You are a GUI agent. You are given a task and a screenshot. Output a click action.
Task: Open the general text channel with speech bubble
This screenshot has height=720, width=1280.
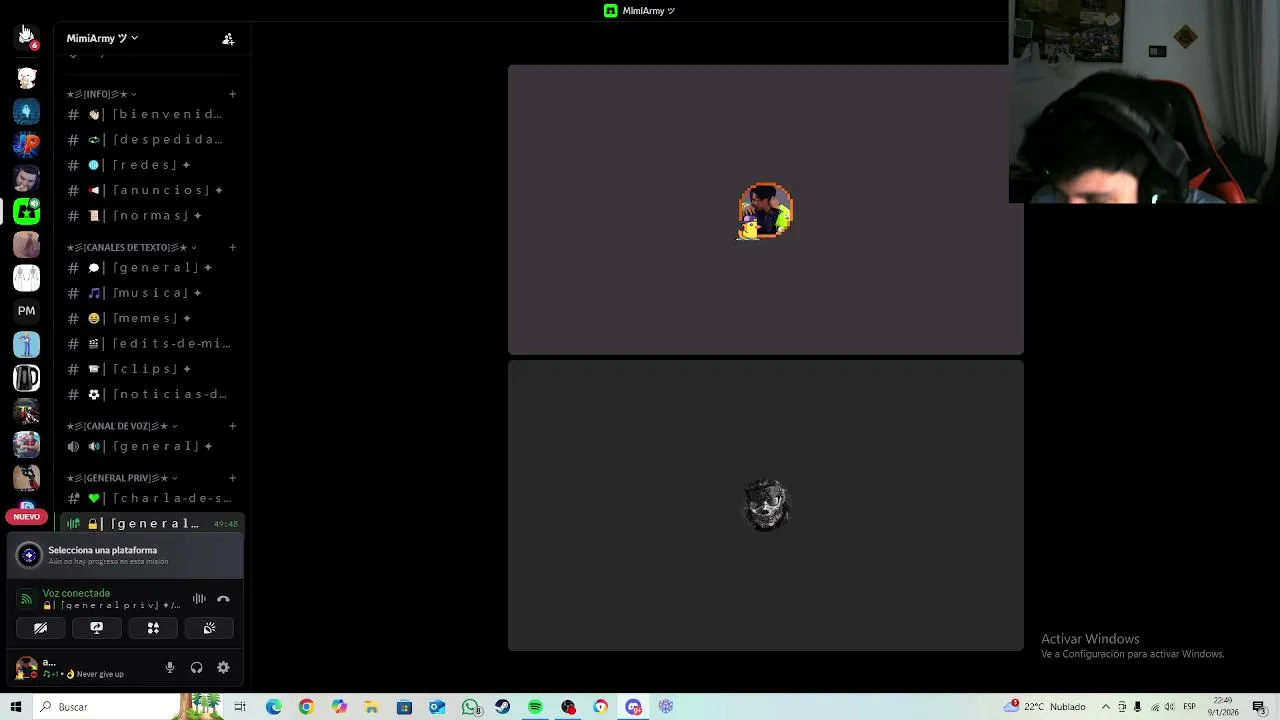click(x=151, y=268)
